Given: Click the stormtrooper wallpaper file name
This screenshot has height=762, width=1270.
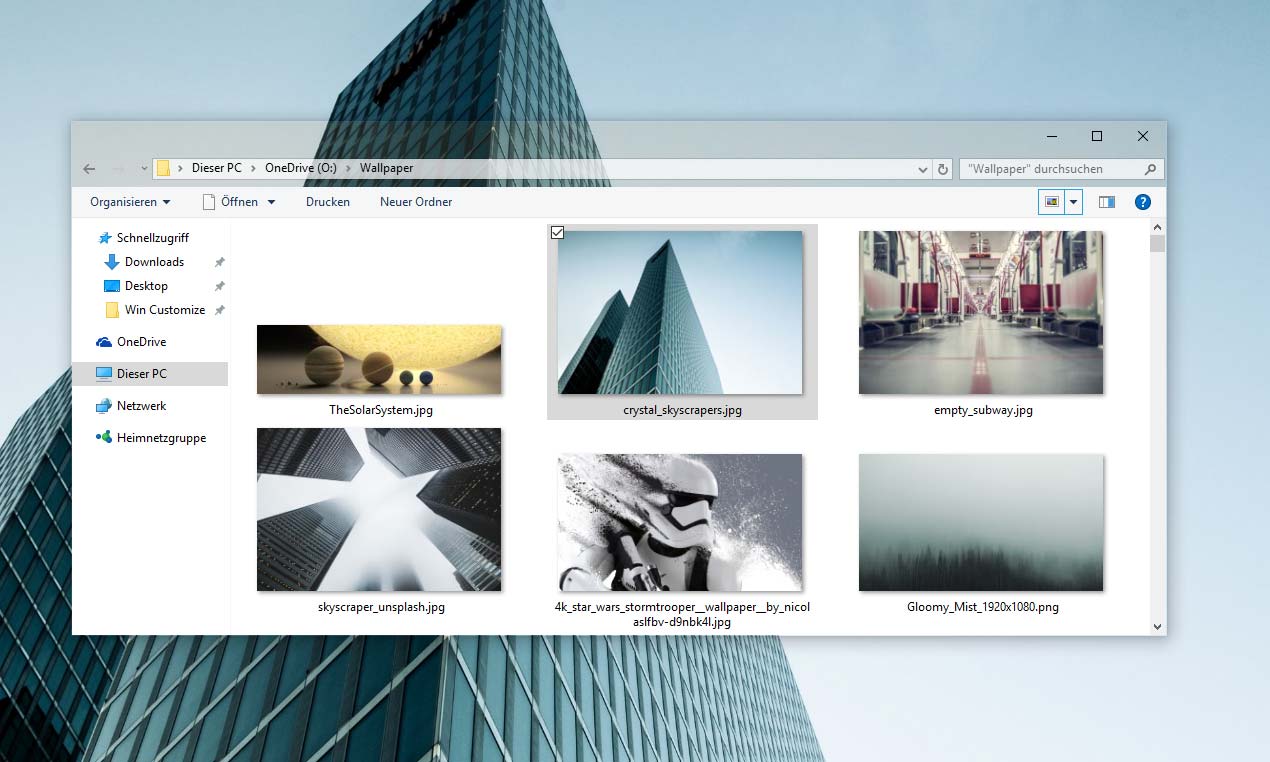Looking at the screenshot, I should (x=682, y=614).
